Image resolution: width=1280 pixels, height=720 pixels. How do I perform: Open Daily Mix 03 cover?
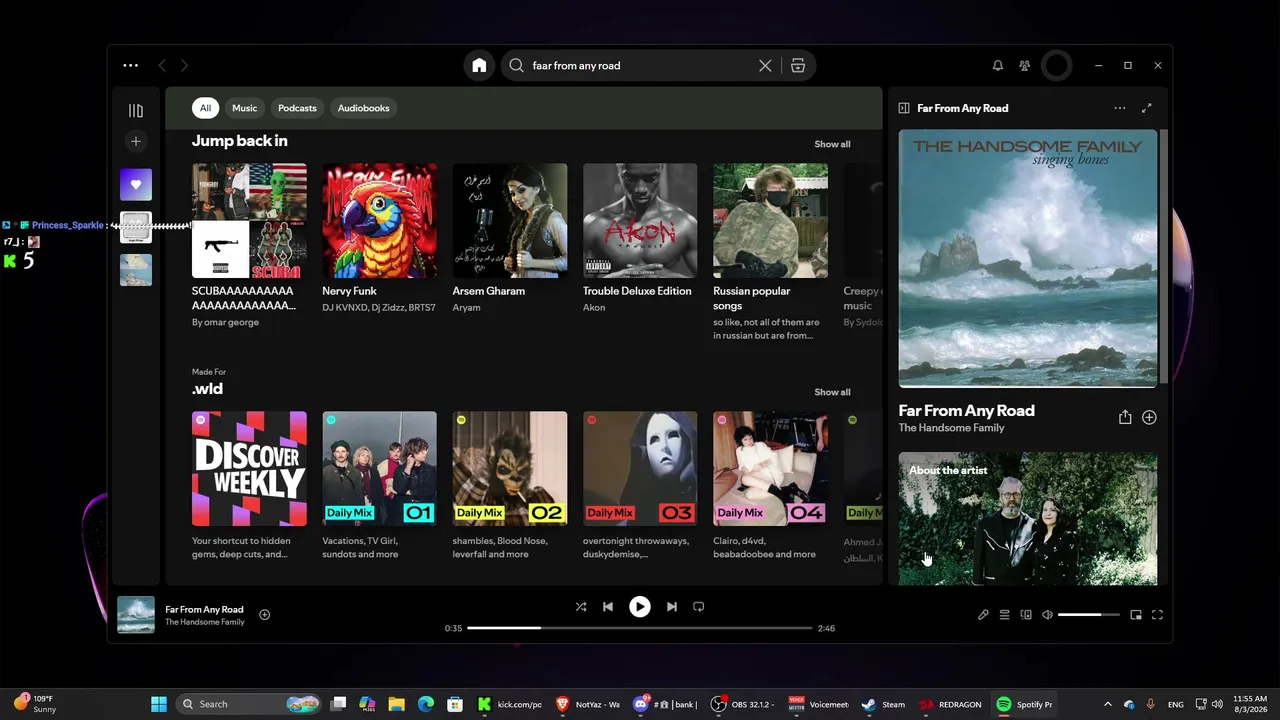[x=640, y=469]
